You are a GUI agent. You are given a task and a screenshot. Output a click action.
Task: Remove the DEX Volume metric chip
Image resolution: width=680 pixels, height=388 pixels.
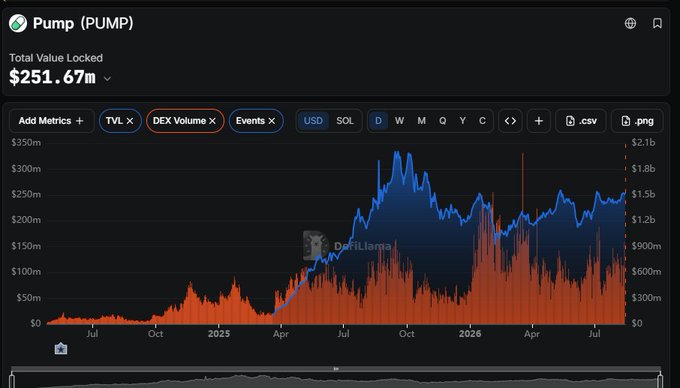click(212, 121)
